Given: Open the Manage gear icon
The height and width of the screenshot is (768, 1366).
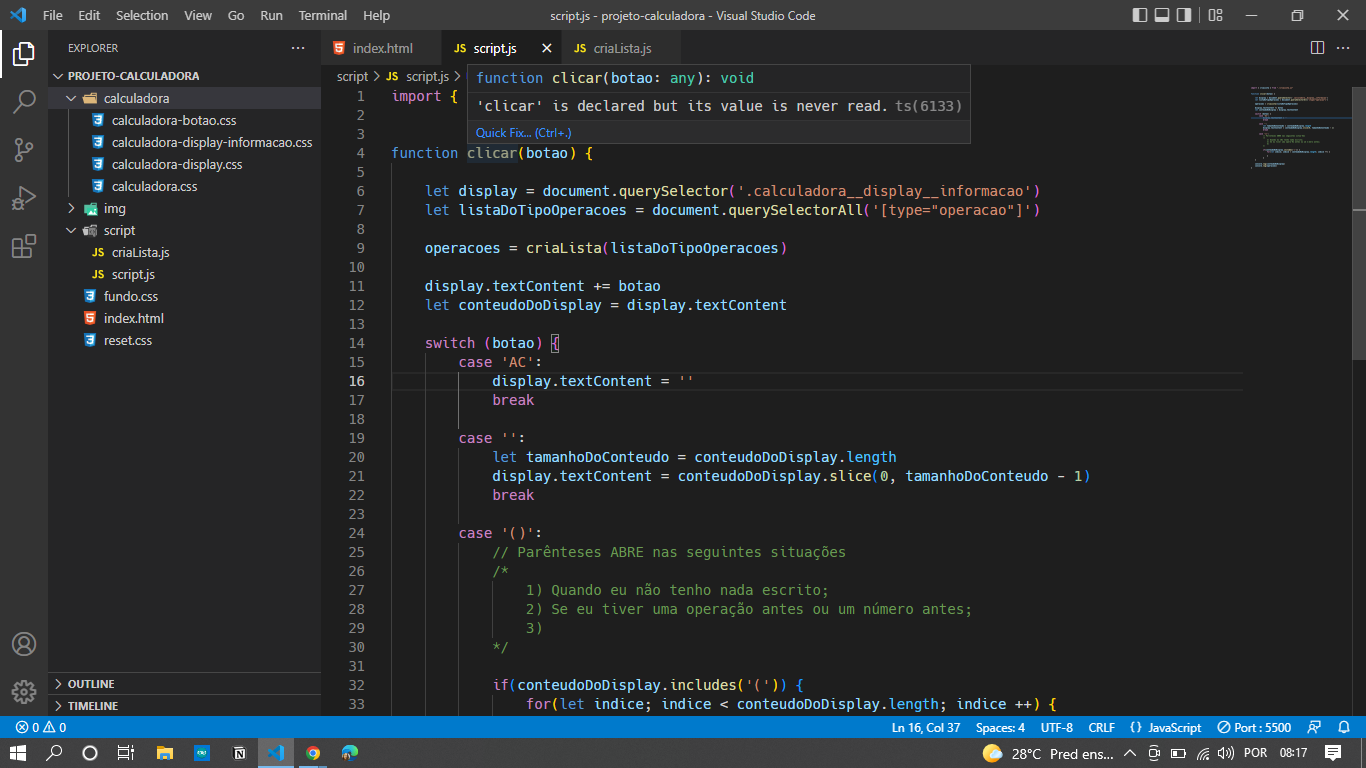Looking at the screenshot, I should (24, 691).
